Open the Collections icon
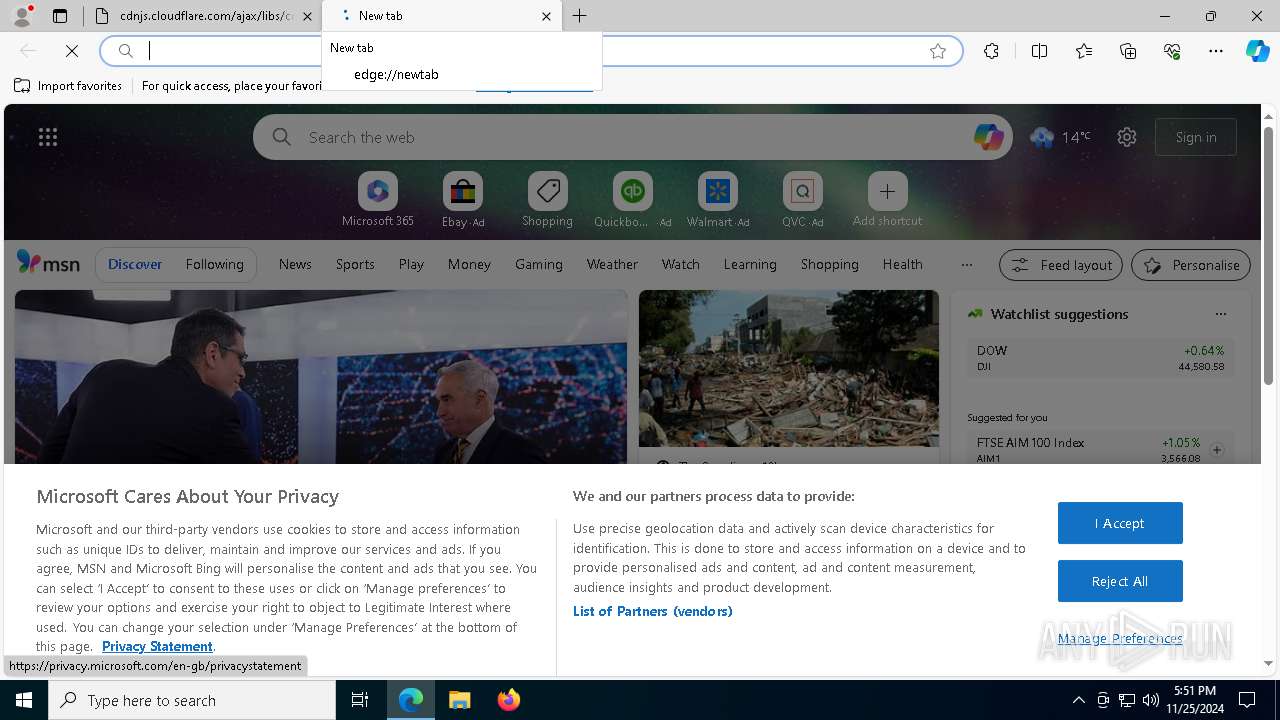Image resolution: width=1280 pixels, height=720 pixels. click(1128, 51)
